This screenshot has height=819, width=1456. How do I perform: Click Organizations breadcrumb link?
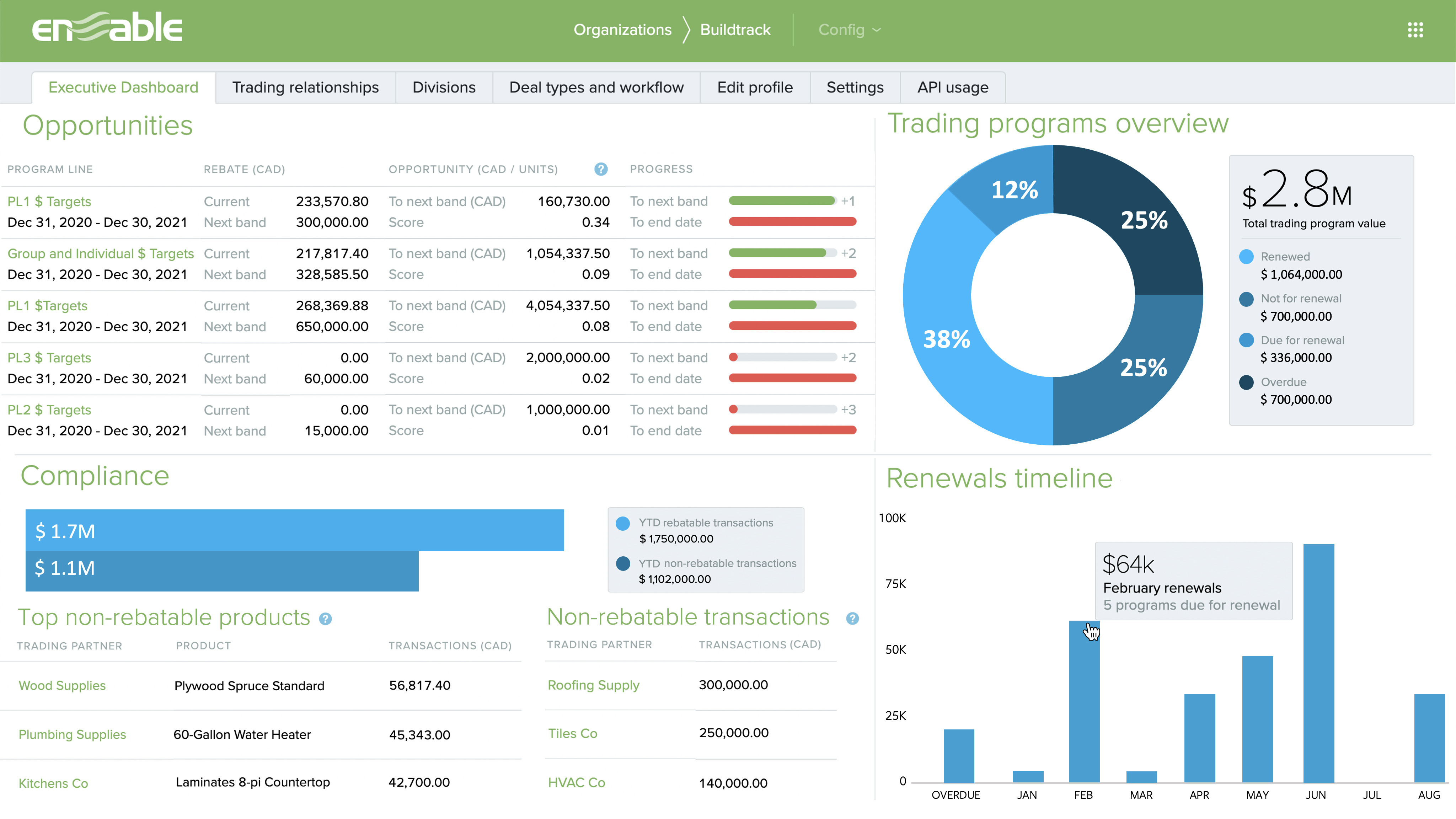(x=622, y=30)
